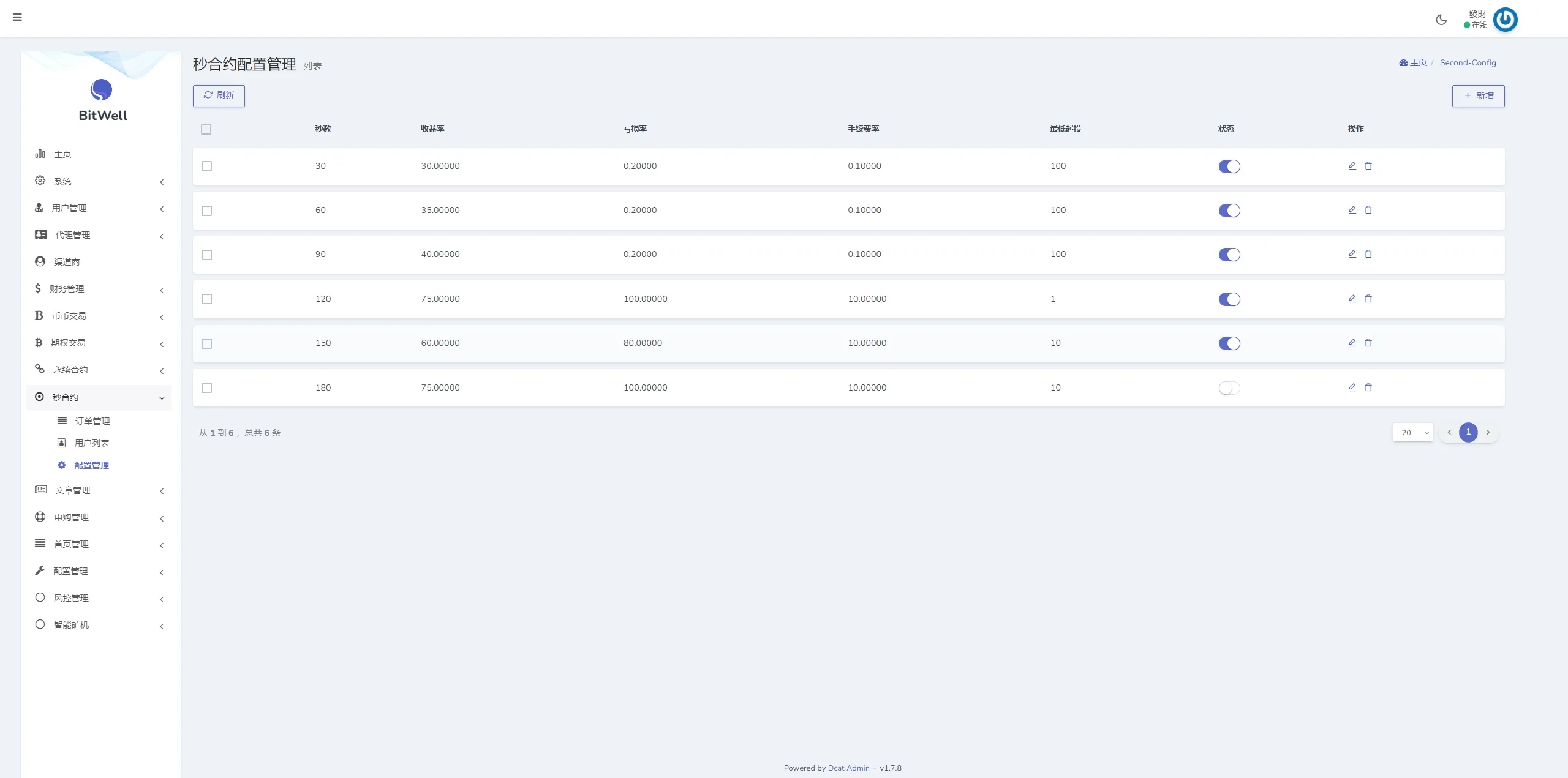This screenshot has width=1568, height=778.
Task: Open the 文章管理 menu
Action: (99, 490)
